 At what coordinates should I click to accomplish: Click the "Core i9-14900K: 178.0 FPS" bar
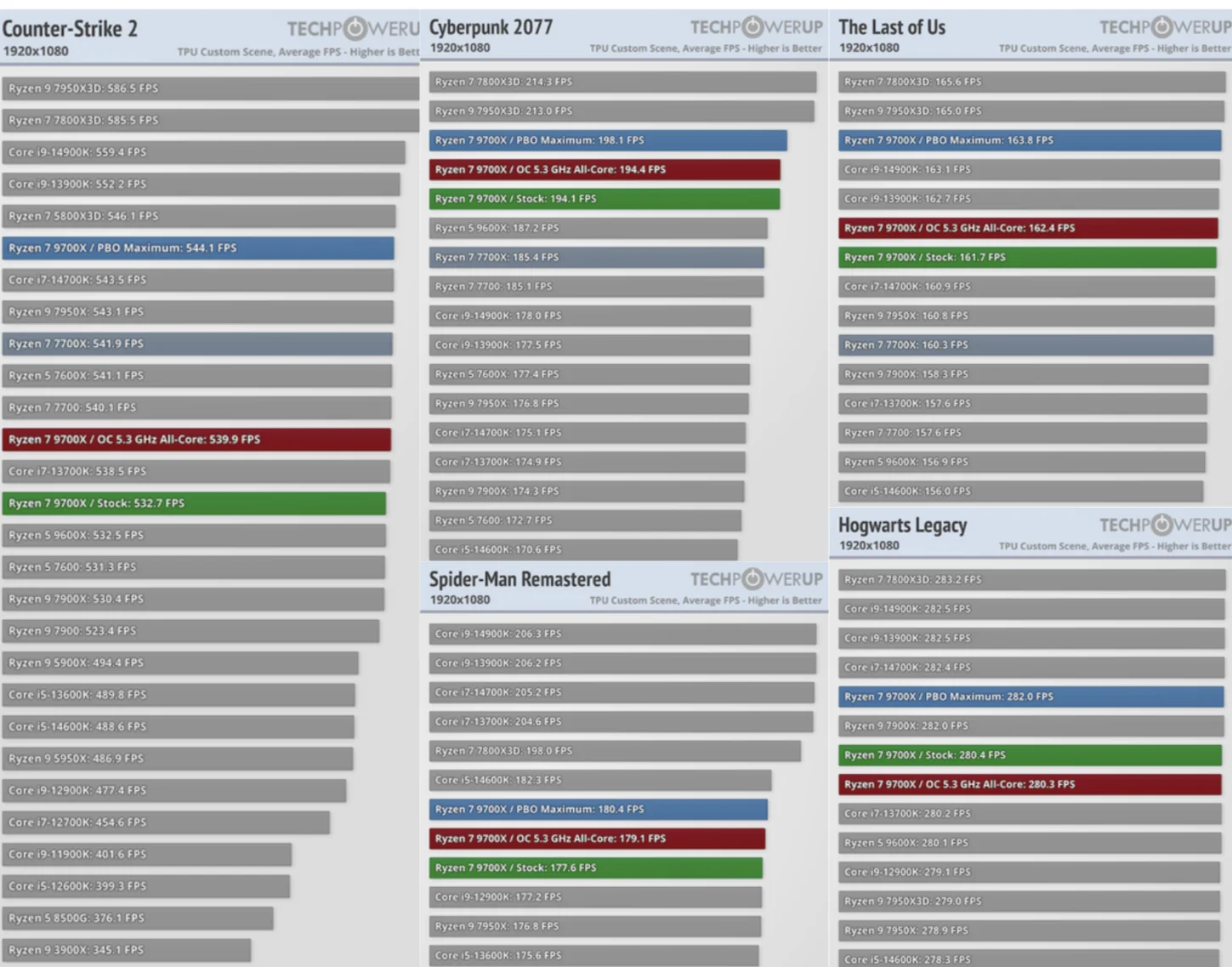point(590,316)
